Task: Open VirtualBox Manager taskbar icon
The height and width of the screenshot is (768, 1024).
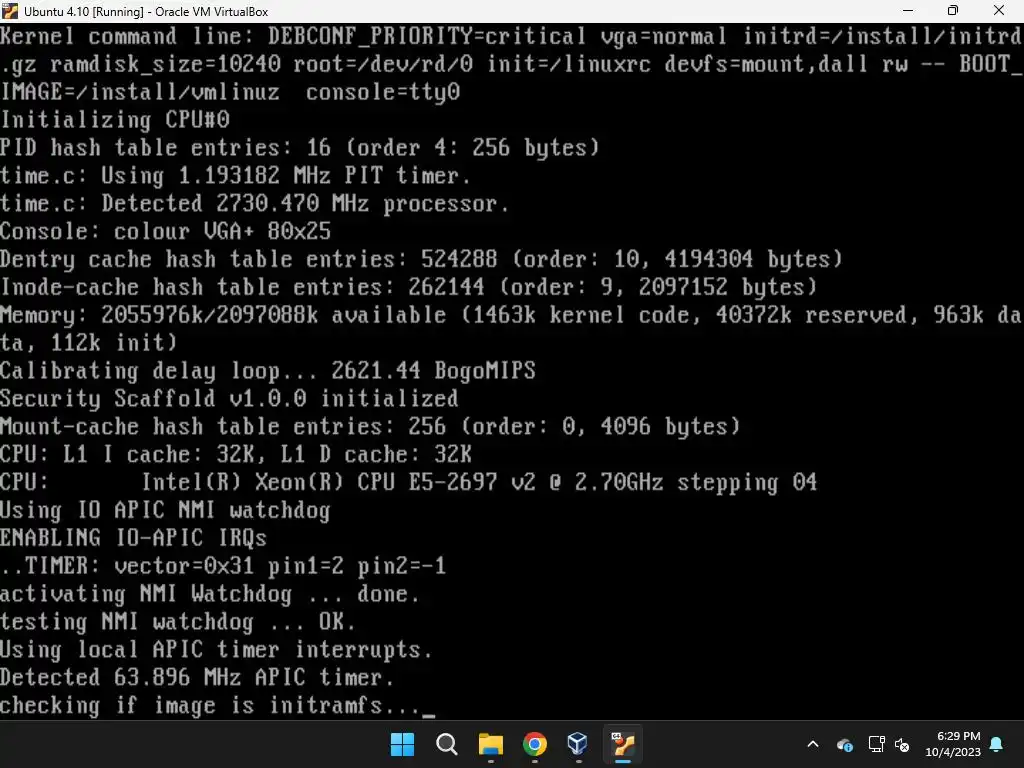Action: 578,744
